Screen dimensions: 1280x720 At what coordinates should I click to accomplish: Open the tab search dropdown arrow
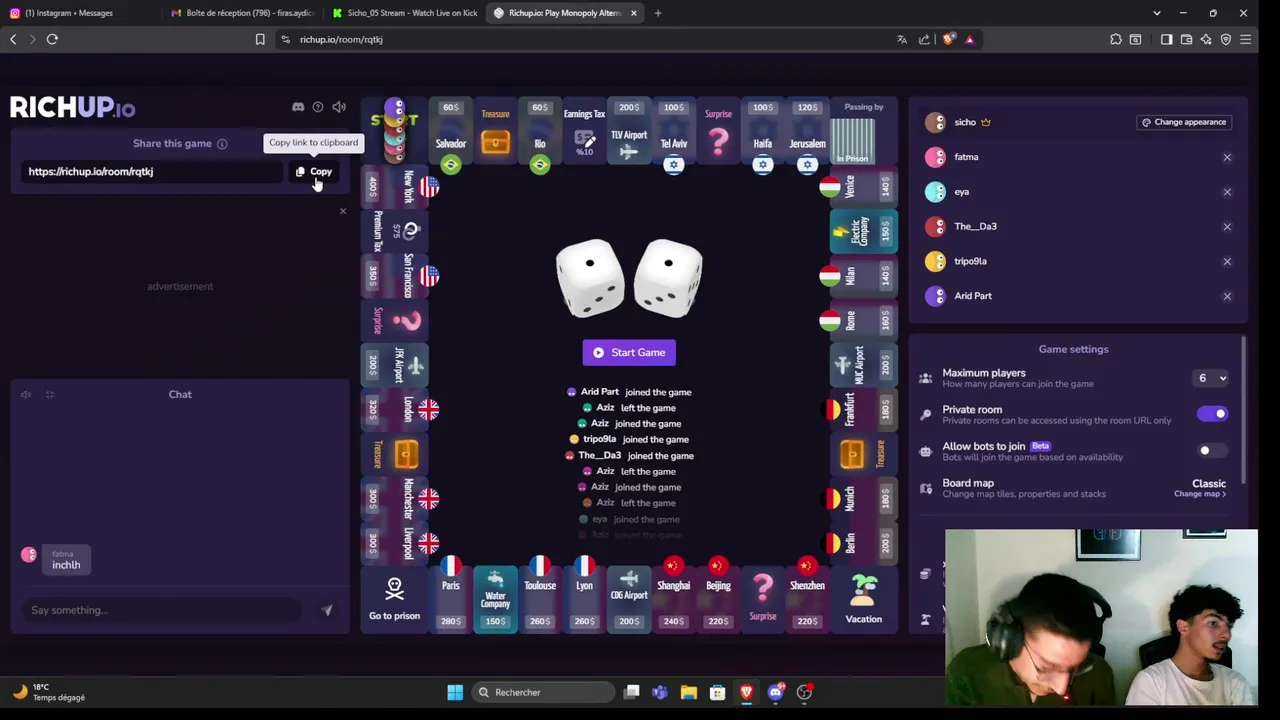point(1156,13)
